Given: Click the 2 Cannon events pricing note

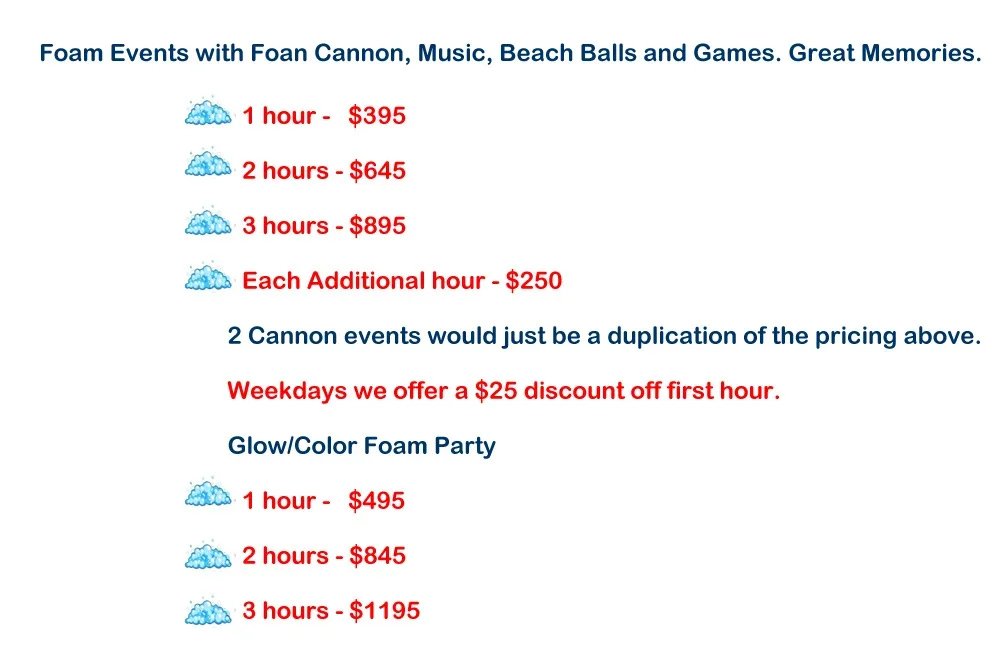Looking at the screenshot, I should click(x=604, y=336).
